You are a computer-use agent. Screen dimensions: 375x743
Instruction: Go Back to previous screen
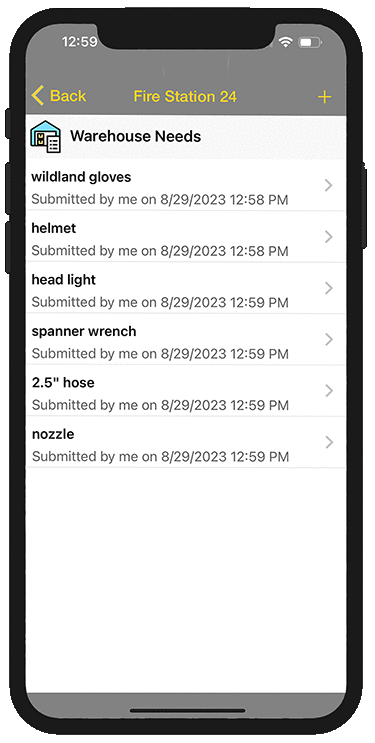[59, 96]
